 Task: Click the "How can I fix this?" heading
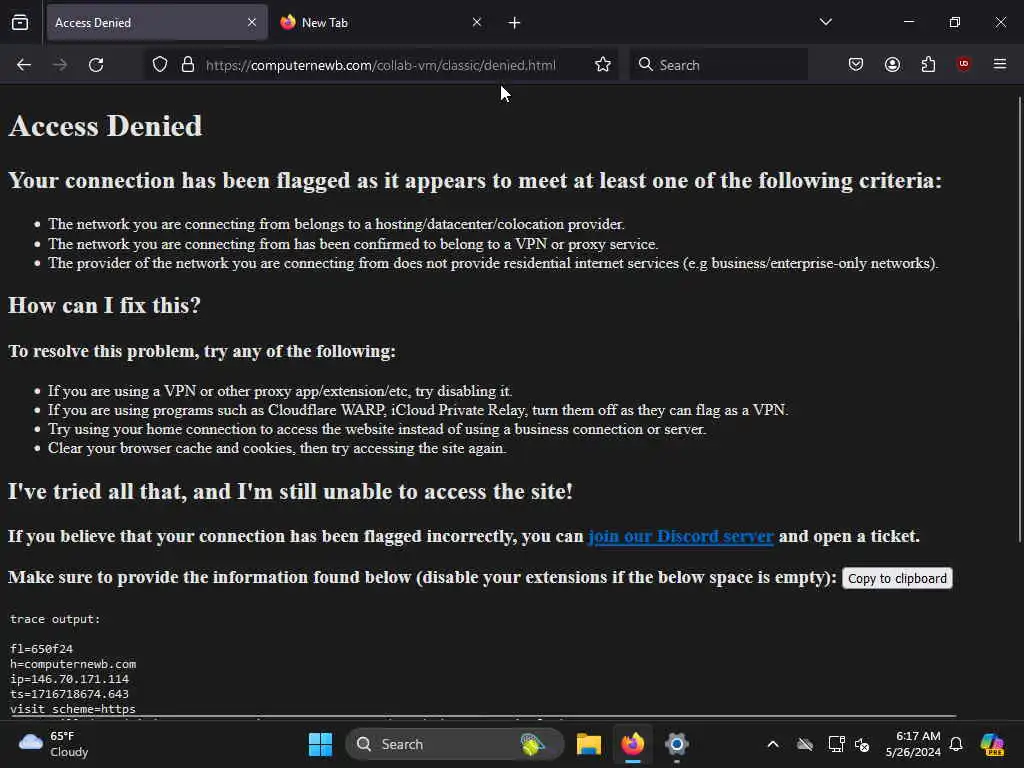click(x=104, y=306)
